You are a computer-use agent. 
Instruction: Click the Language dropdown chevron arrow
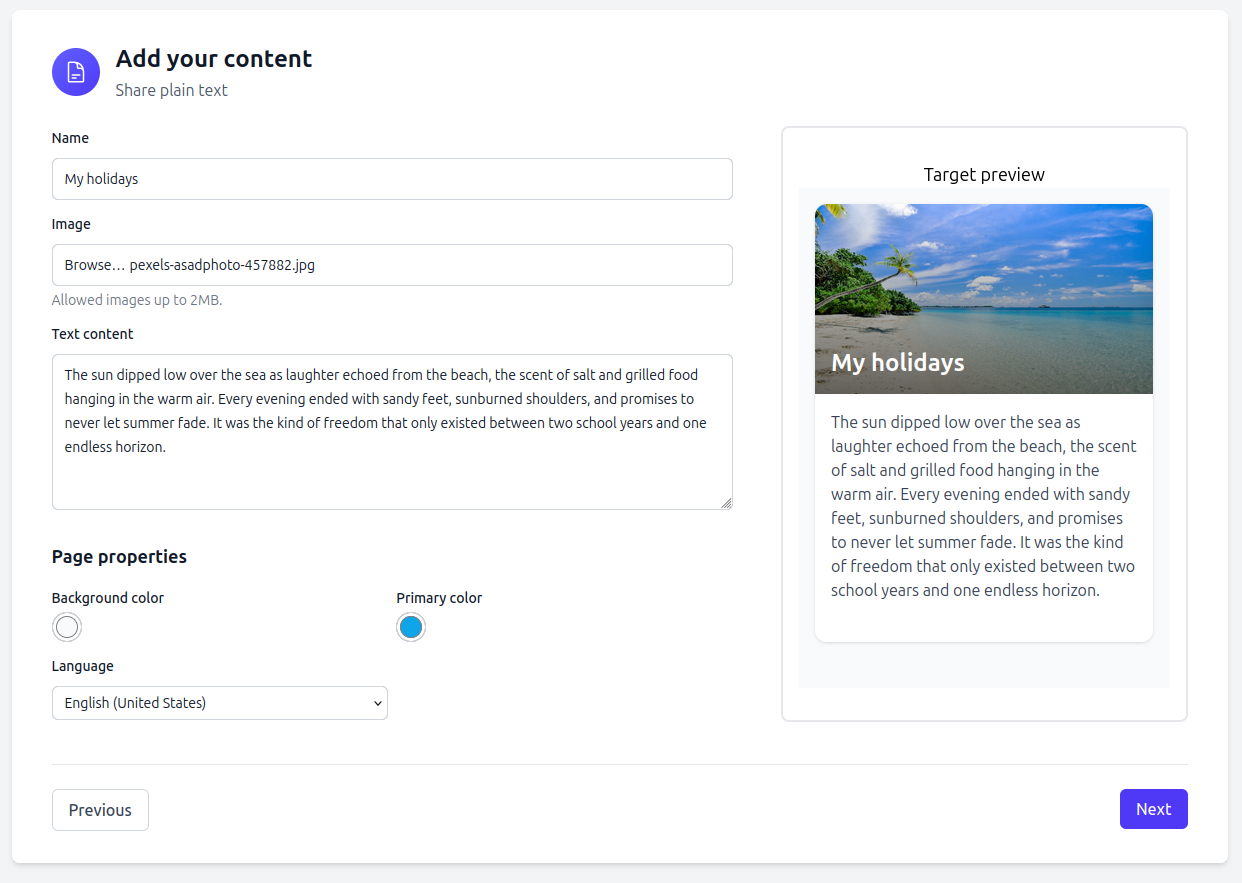click(376, 703)
